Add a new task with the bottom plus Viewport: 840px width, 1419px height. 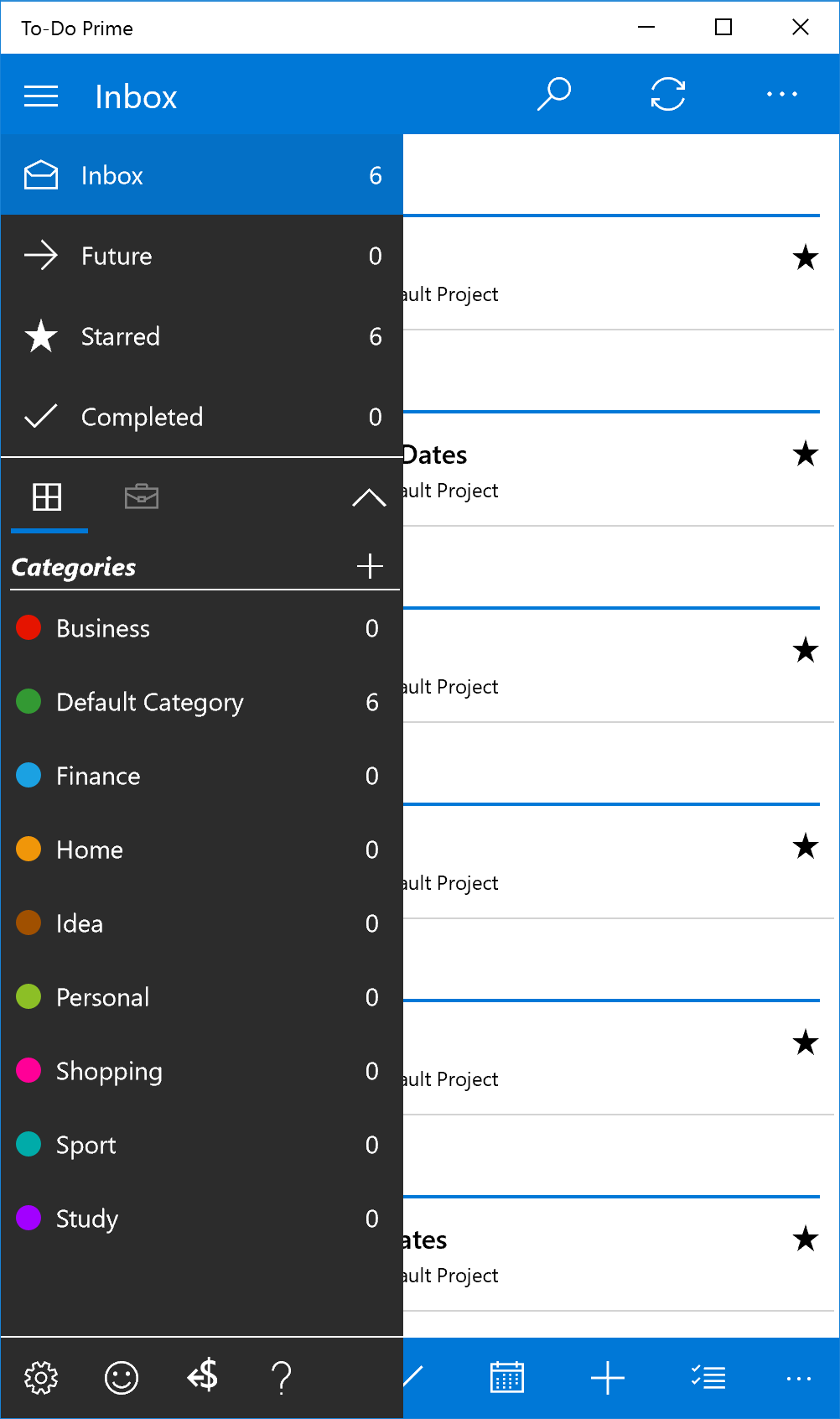608,1377
